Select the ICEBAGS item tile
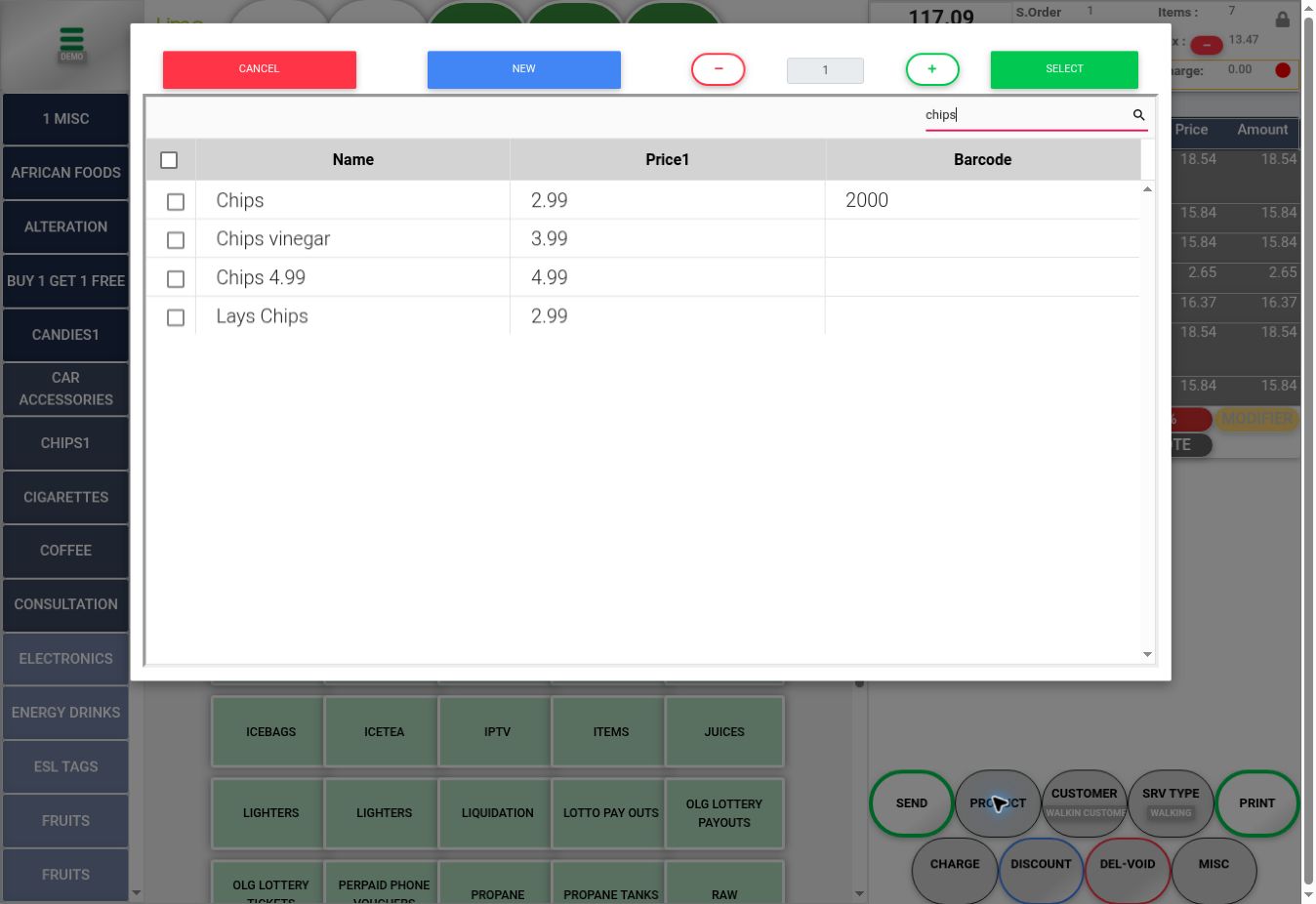1316x904 pixels. coord(270,731)
